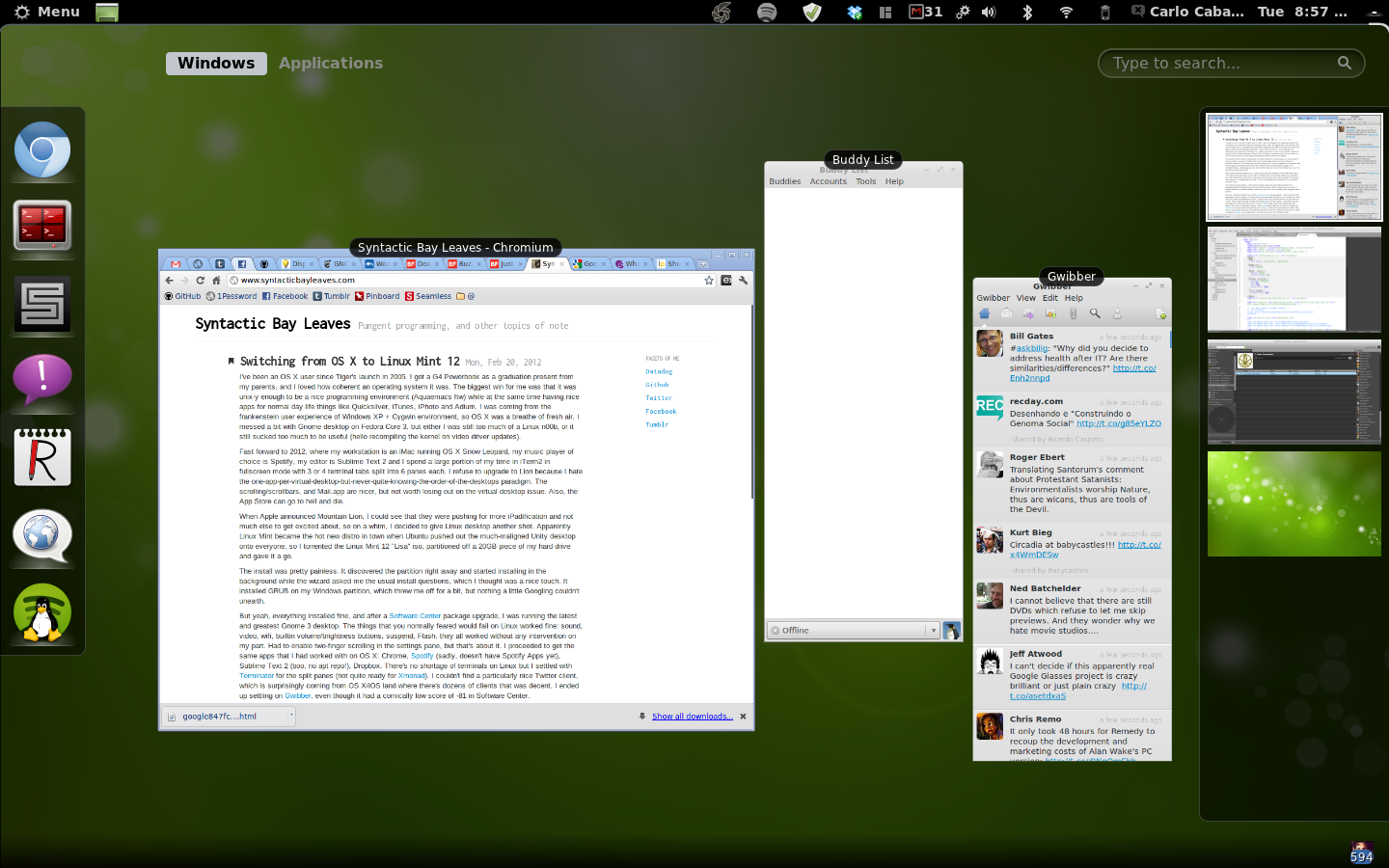Click the battery indicator in top panel

tap(1105, 12)
